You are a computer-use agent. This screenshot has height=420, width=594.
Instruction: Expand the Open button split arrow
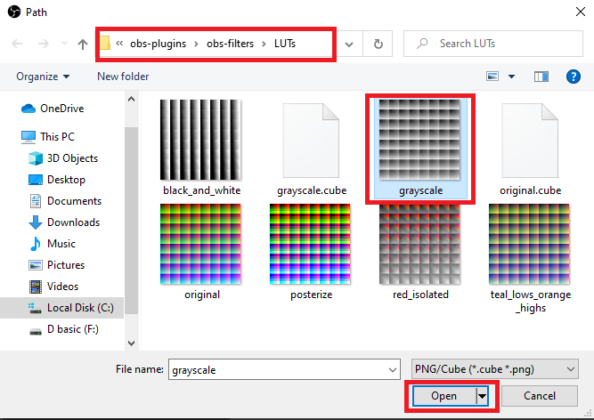[482, 396]
